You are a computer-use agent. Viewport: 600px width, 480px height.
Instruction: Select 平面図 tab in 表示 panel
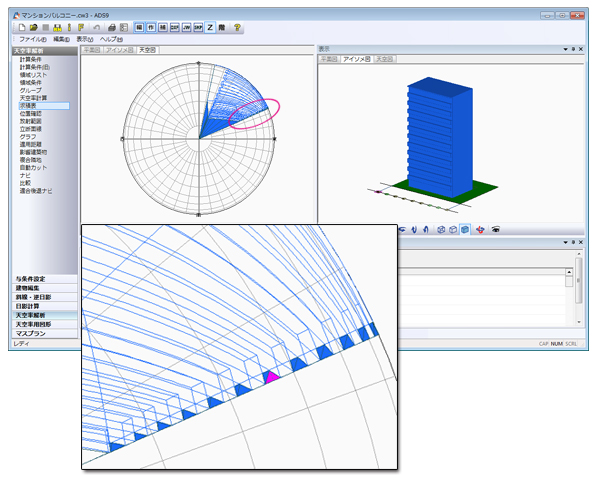pyautogui.click(x=329, y=59)
